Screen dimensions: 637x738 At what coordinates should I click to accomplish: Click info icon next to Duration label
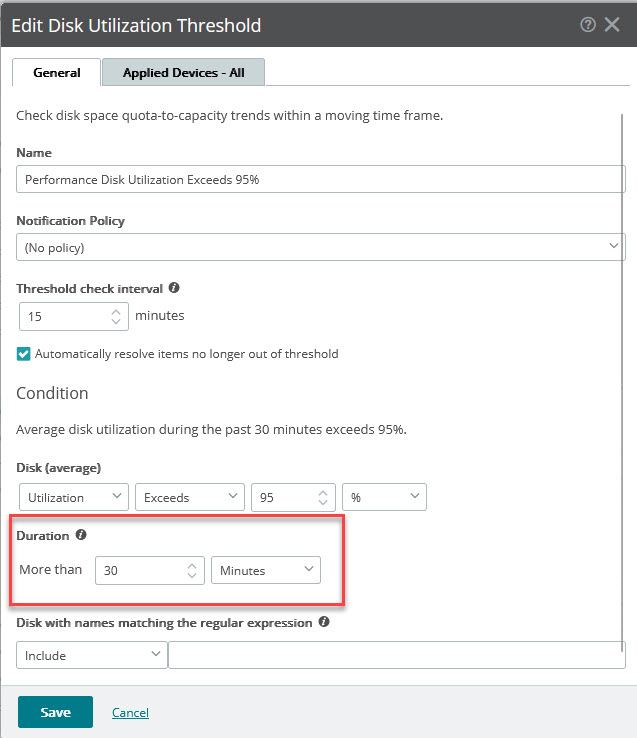click(x=81, y=535)
